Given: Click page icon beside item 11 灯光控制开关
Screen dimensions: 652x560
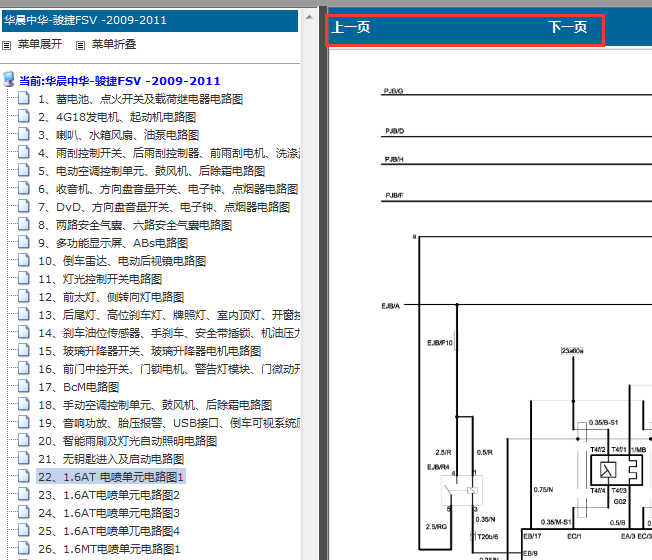Looking at the screenshot, I should (24, 278).
